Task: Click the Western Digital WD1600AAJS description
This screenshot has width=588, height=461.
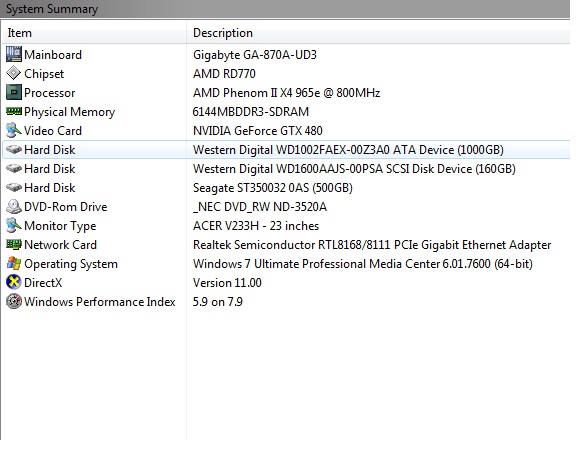Action: 354,169
